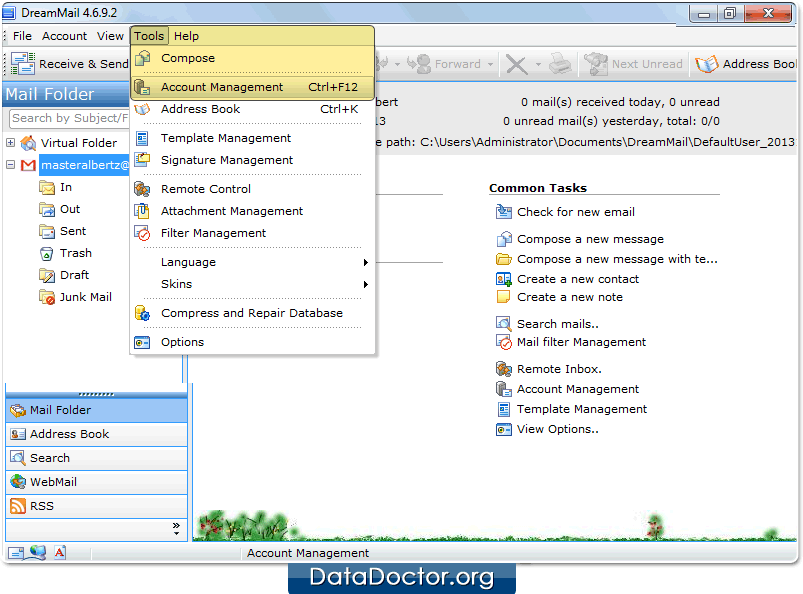
Task: Select the In folder
Action: click(x=66, y=187)
